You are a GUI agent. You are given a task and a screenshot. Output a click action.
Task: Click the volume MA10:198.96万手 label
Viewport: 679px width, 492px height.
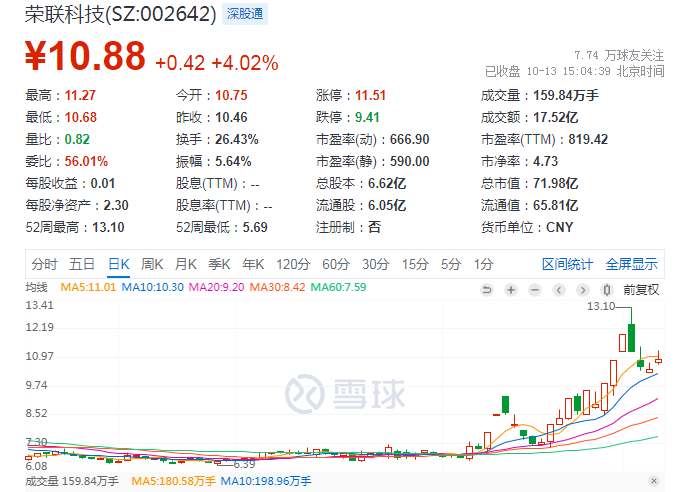(266, 481)
